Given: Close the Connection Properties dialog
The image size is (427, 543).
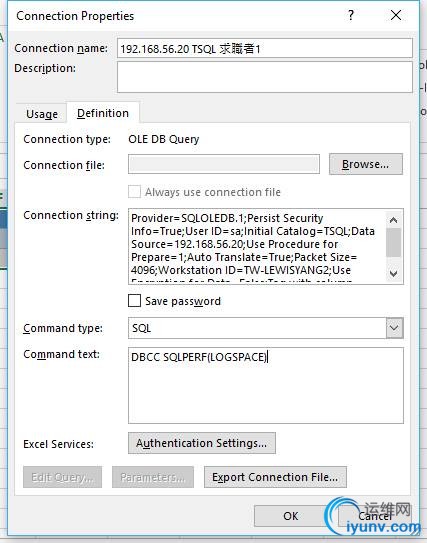Looking at the screenshot, I should click(396, 15).
